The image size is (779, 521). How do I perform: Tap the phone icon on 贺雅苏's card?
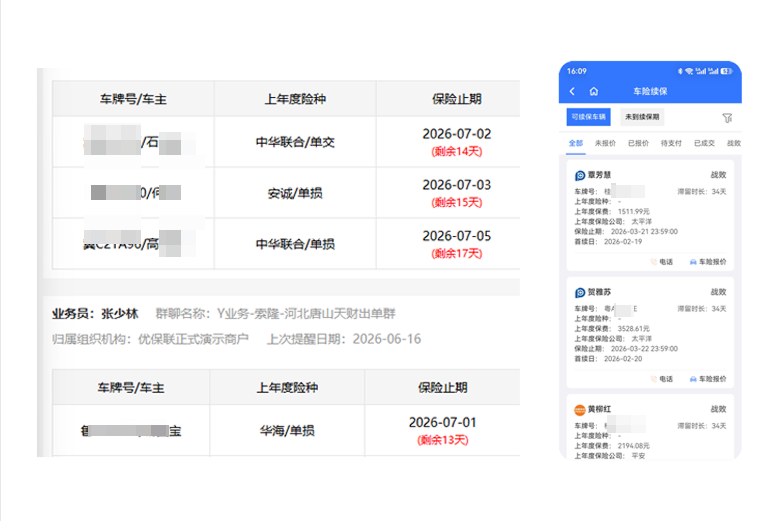(x=654, y=379)
